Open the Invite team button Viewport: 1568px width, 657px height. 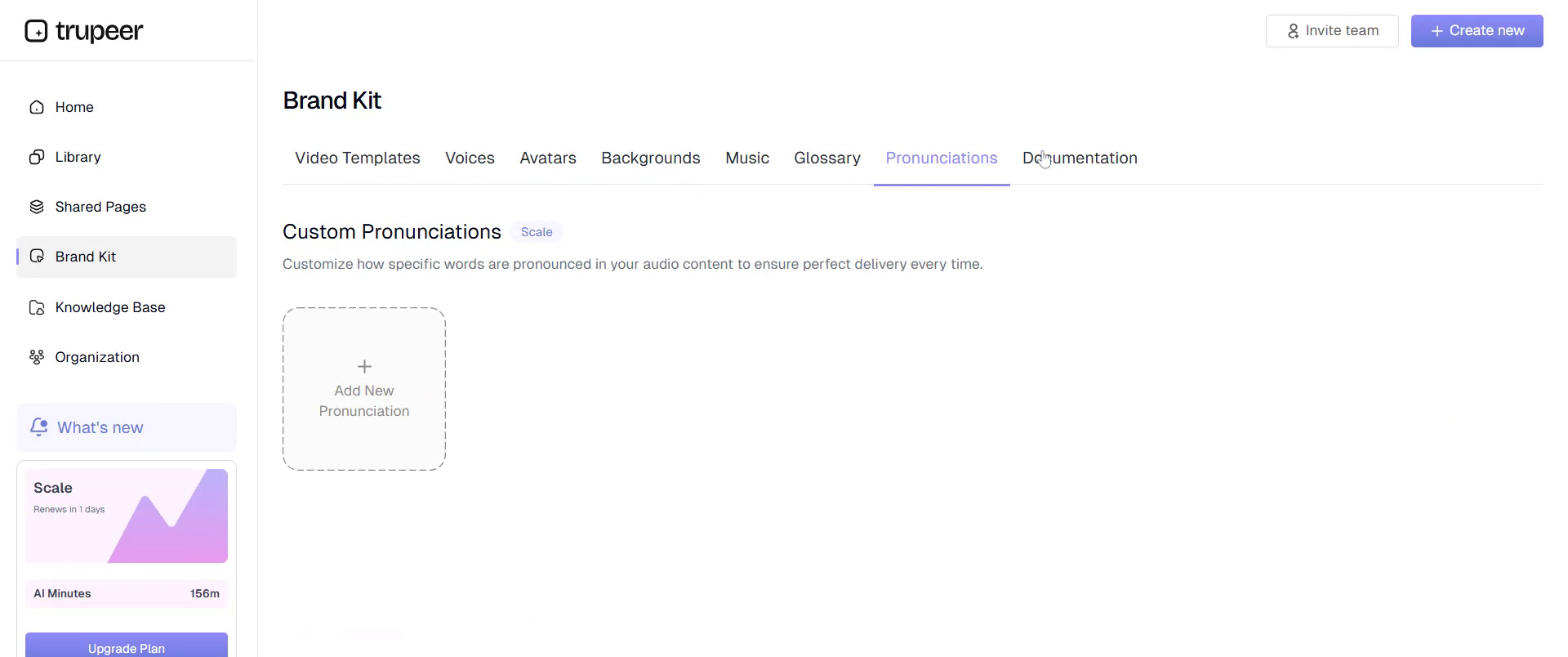pos(1332,31)
